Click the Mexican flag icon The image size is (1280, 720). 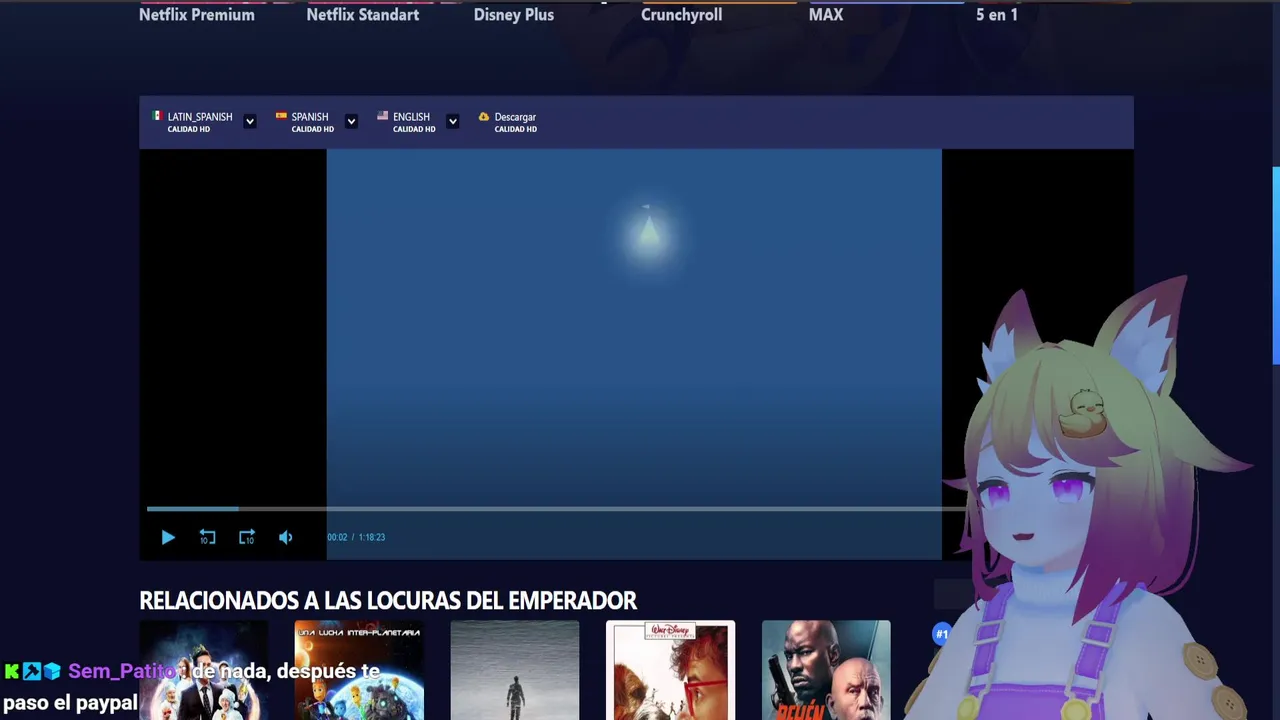point(157,116)
